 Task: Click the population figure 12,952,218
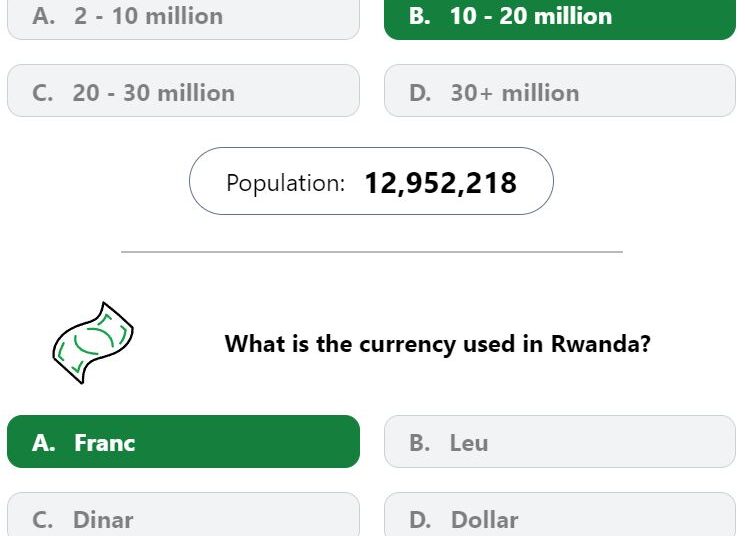pyautogui.click(x=440, y=183)
